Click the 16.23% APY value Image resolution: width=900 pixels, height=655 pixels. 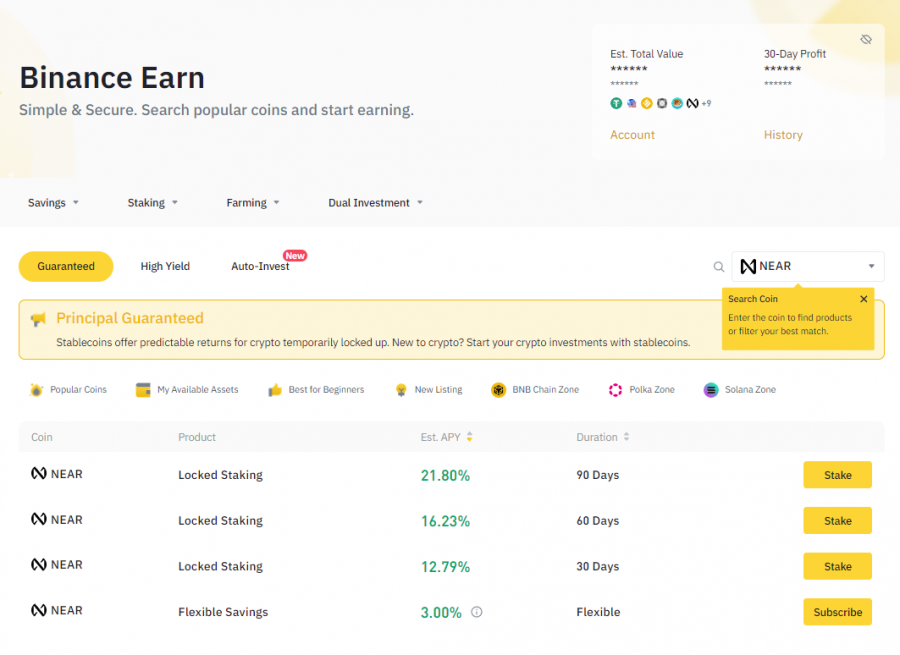pos(445,521)
